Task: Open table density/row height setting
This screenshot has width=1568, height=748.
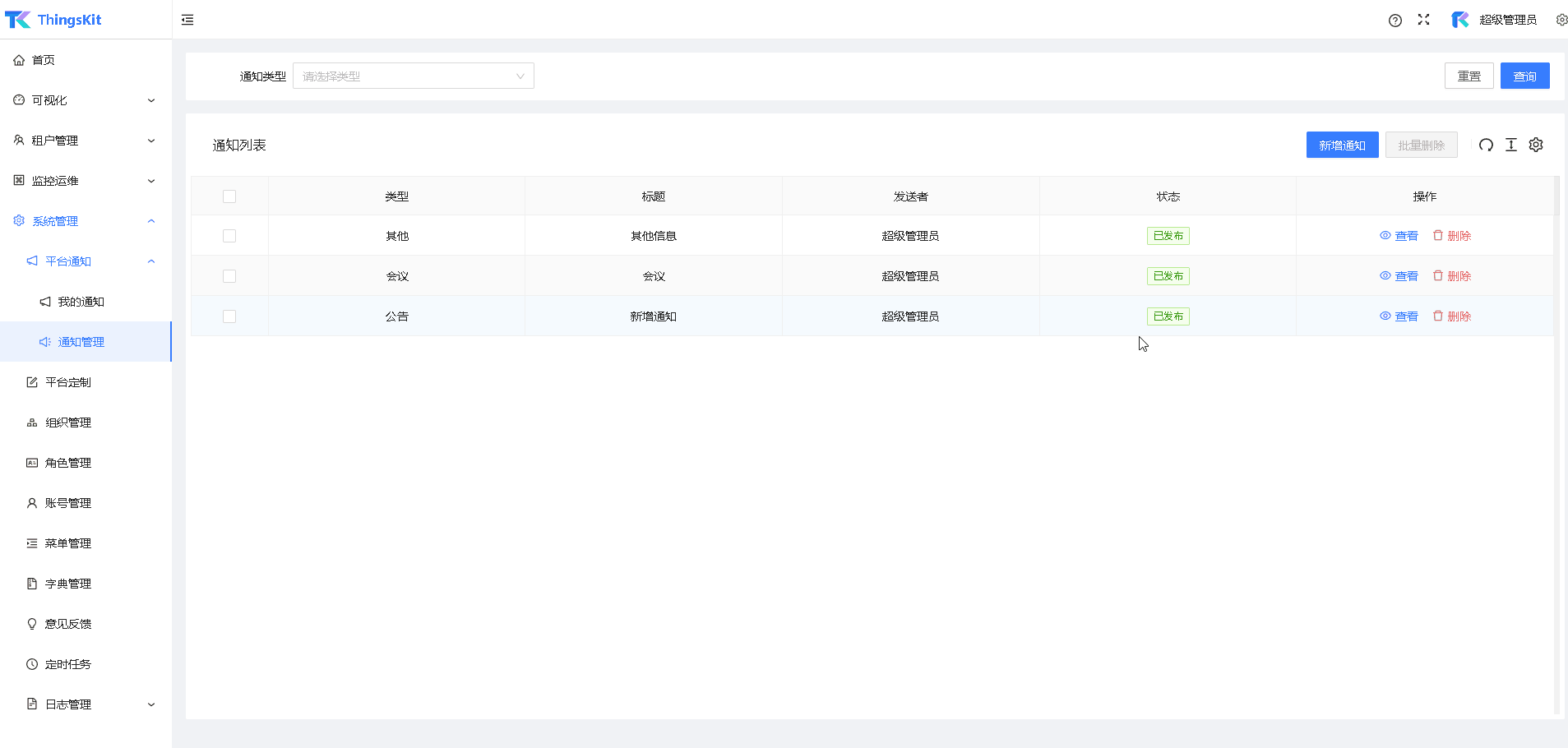Action: (x=1510, y=145)
